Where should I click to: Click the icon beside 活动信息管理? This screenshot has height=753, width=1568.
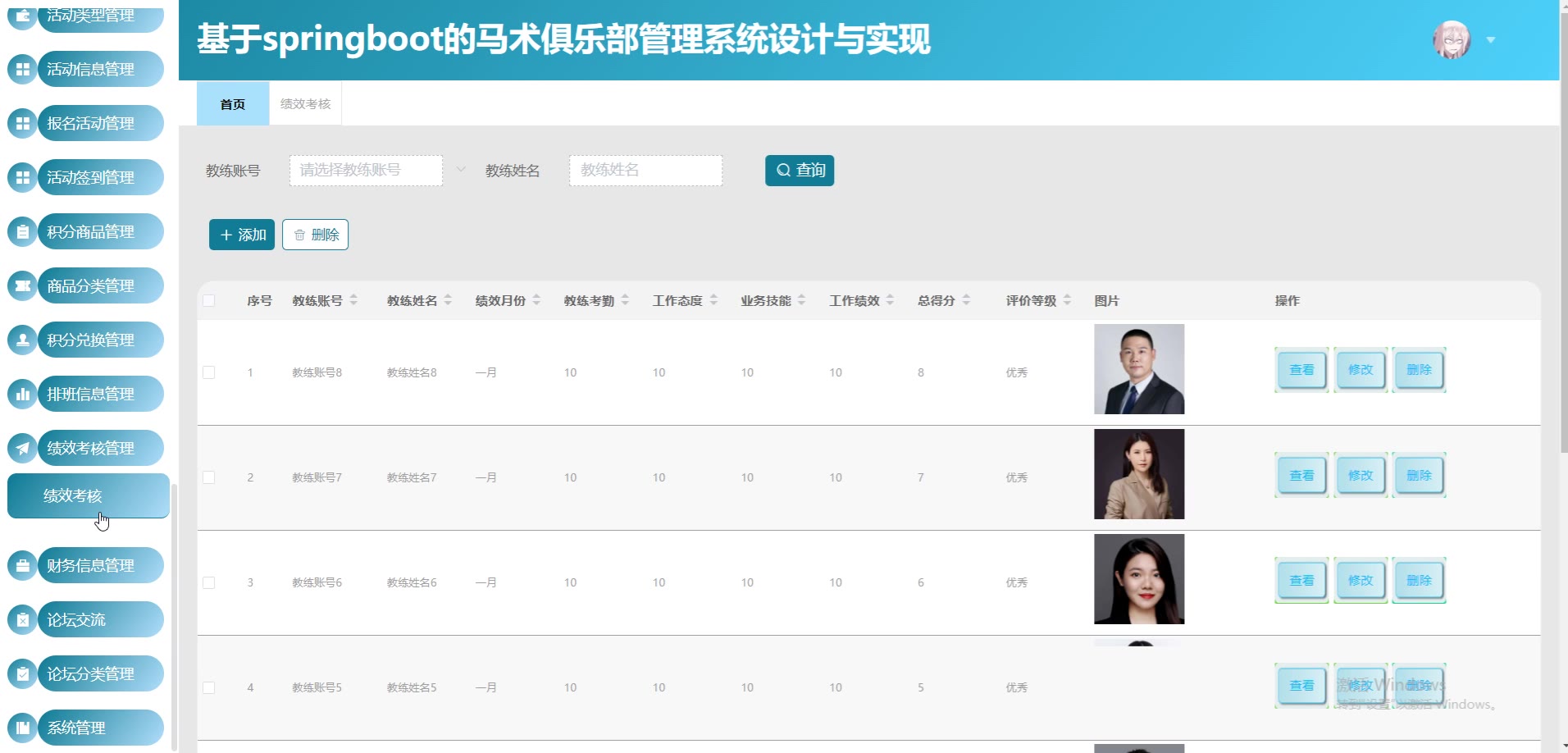tap(22, 69)
